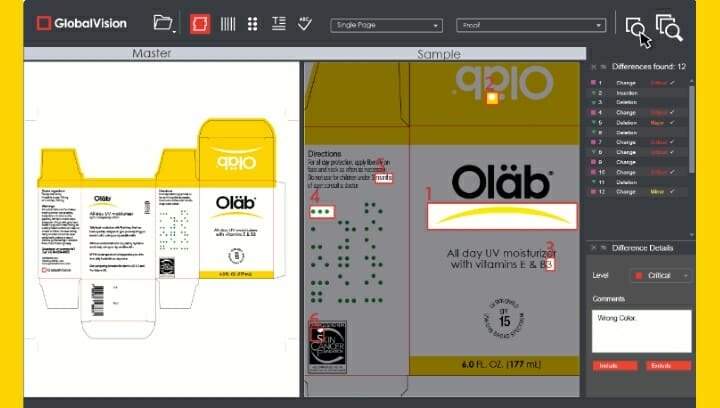This screenshot has height=408, width=720.
Task: Select difference marker 2 on inverted logo
Action: 492,98
